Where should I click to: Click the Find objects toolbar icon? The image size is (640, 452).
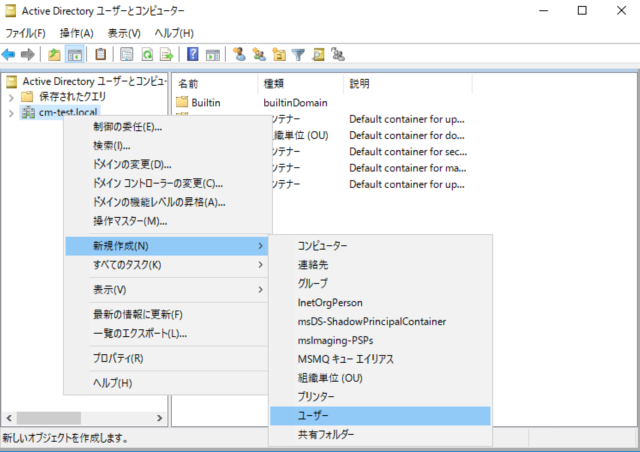pos(318,54)
